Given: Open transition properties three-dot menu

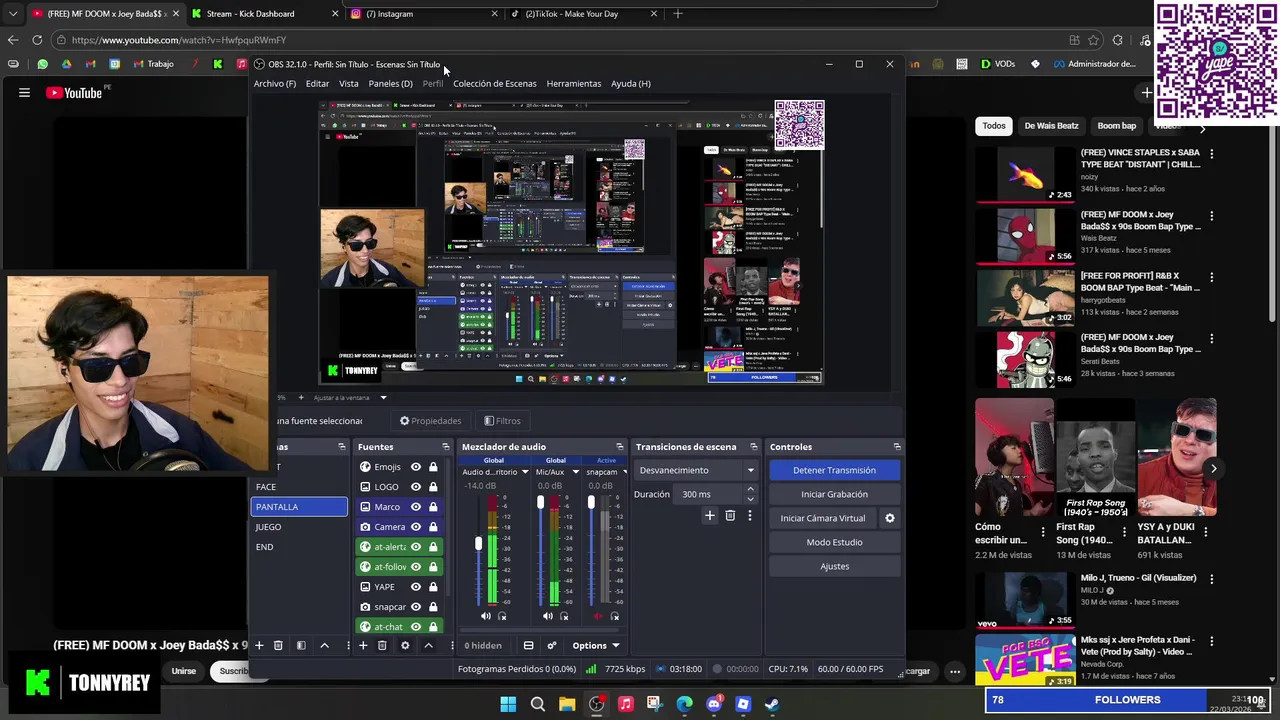Looking at the screenshot, I should coord(750,516).
